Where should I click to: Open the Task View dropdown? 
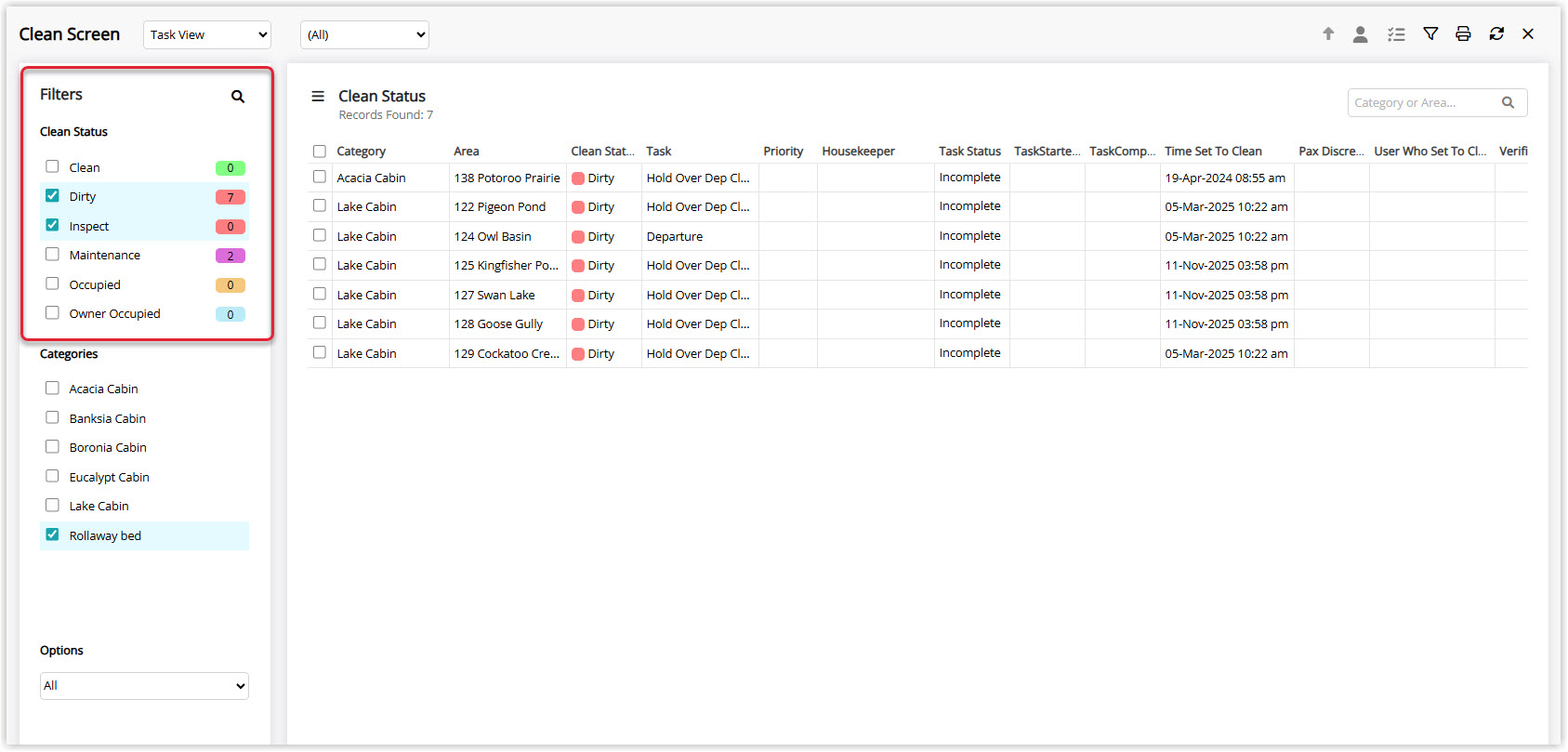pos(207,34)
